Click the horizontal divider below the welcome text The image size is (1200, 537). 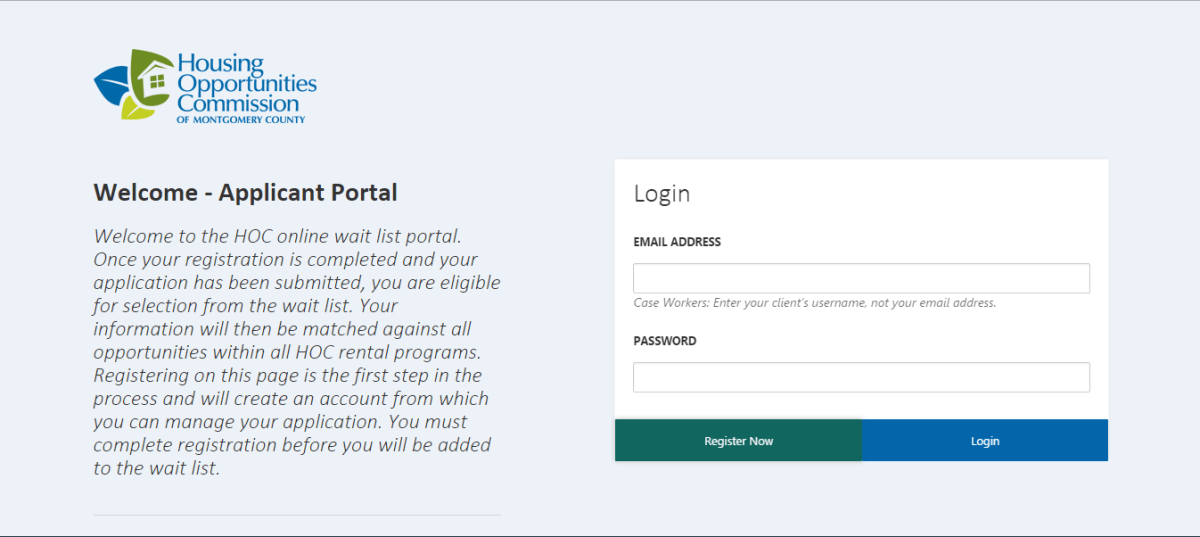pos(297,515)
